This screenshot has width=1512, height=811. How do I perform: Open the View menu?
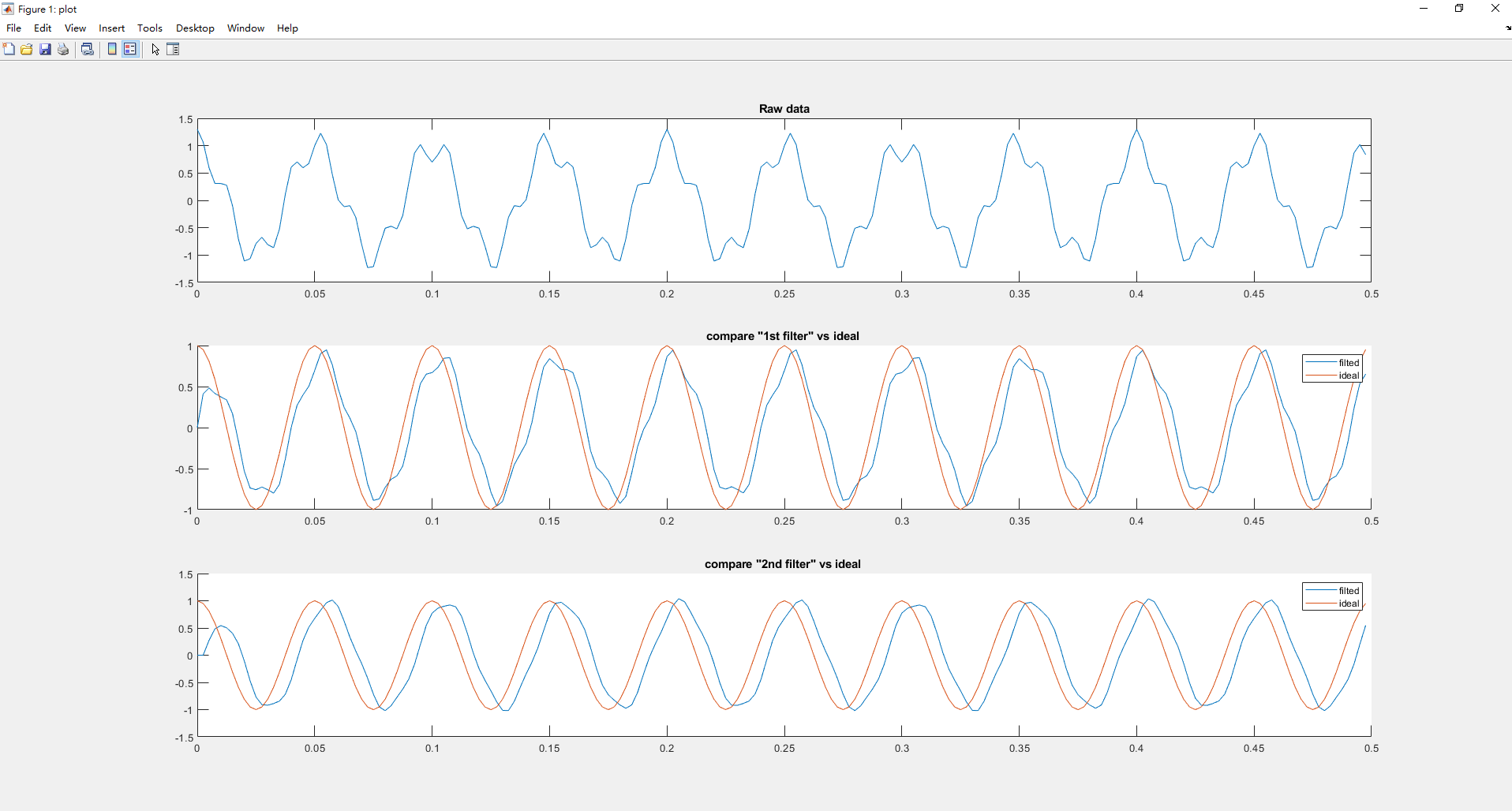[x=75, y=28]
